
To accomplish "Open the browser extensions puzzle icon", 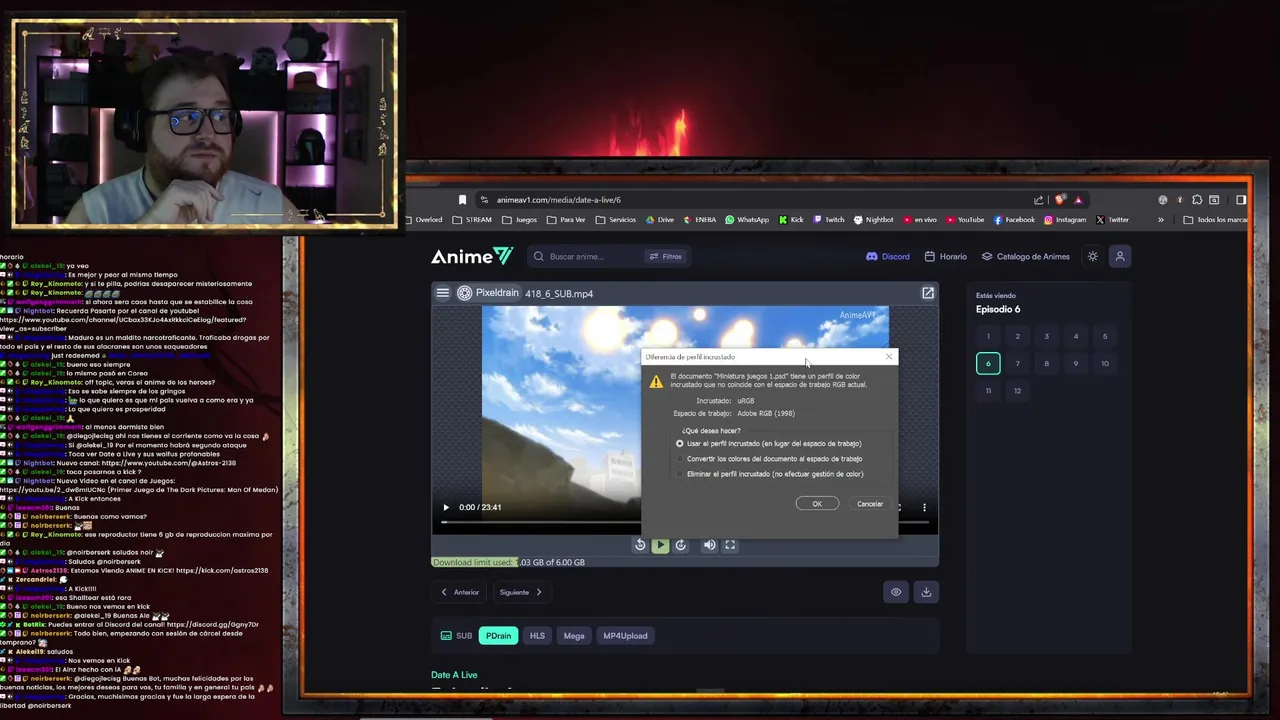I will [1197, 199].
